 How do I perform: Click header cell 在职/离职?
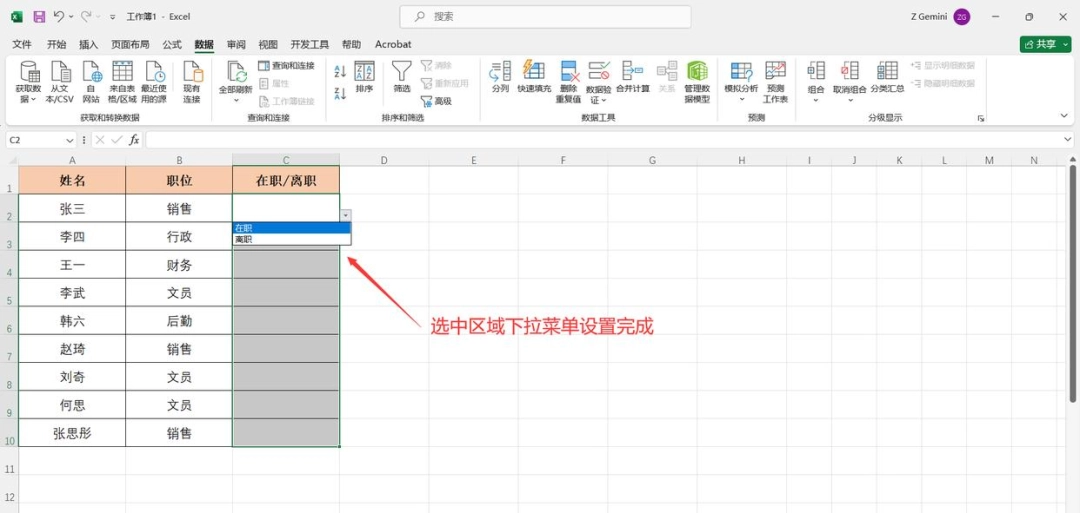pos(286,180)
